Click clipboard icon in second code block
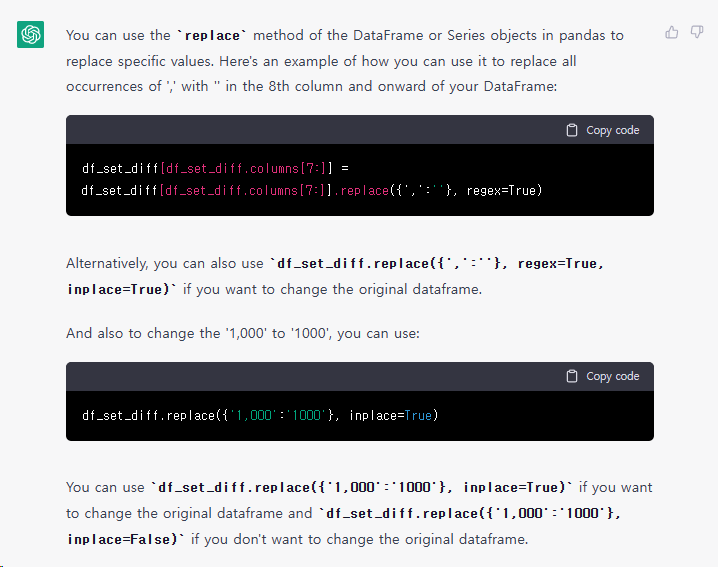 pos(572,376)
